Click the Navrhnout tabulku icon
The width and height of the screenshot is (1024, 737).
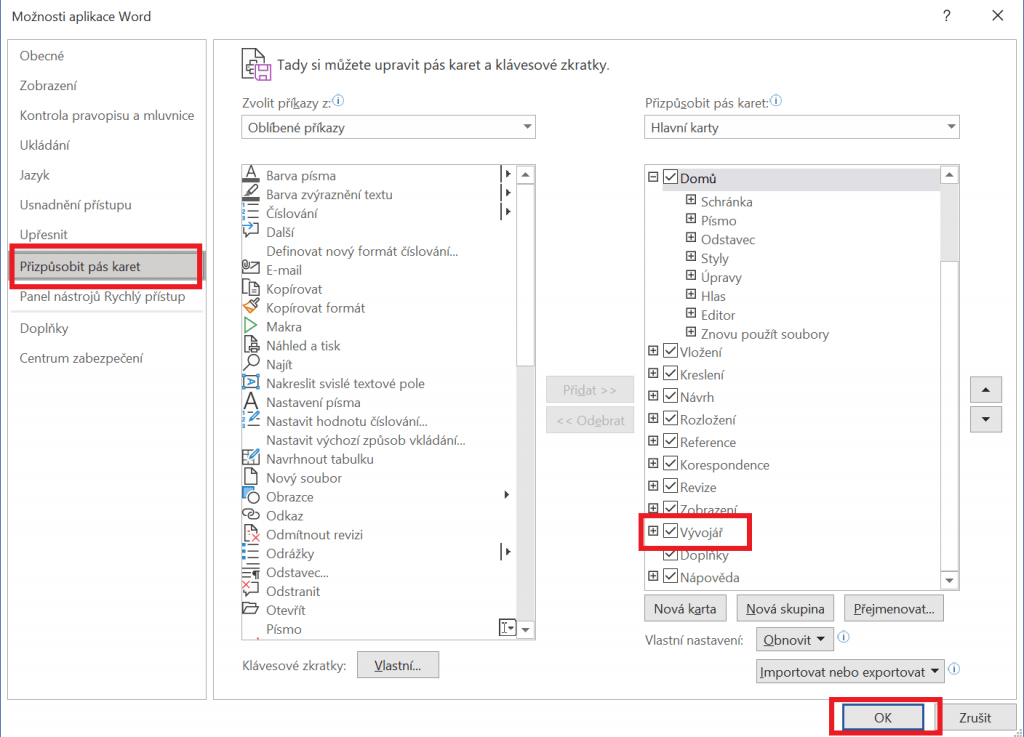pos(251,459)
